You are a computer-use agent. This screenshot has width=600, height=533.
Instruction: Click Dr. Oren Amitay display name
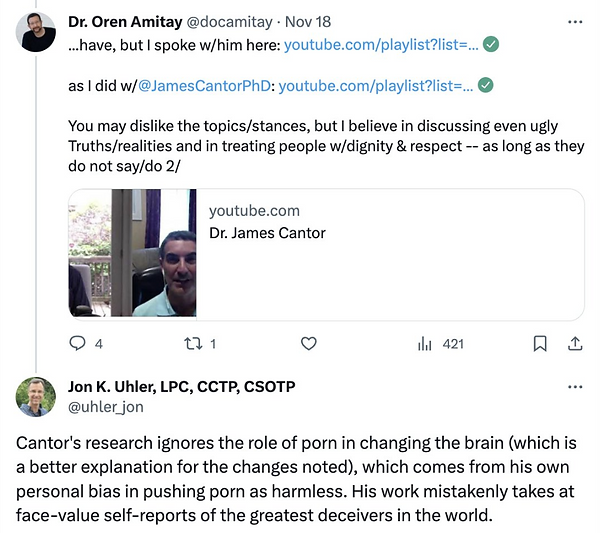point(126,21)
